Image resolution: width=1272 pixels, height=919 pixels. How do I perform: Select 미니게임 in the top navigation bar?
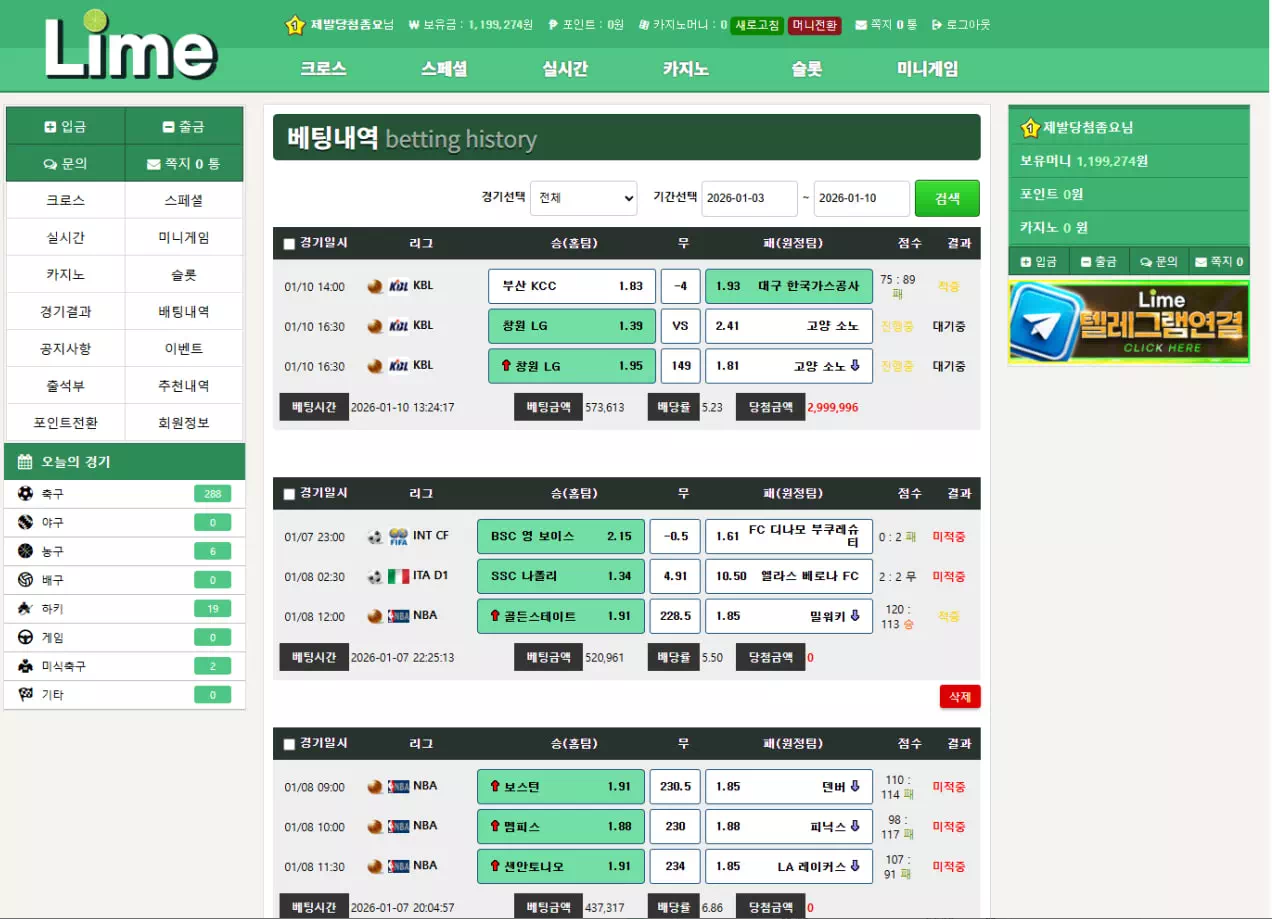click(927, 69)
